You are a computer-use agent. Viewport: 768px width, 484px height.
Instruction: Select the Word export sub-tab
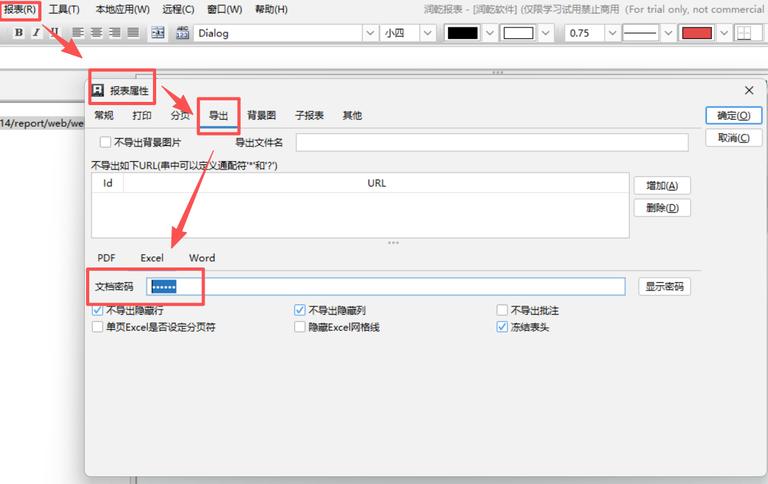[x=202, y=258]
